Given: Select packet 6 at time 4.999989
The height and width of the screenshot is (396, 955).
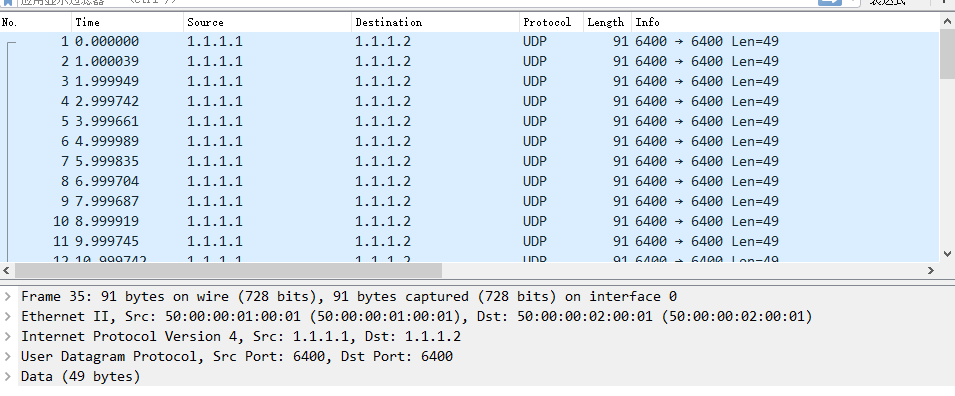Looking at the screenshot, I should pyautogui.click(x=470, y=141).
